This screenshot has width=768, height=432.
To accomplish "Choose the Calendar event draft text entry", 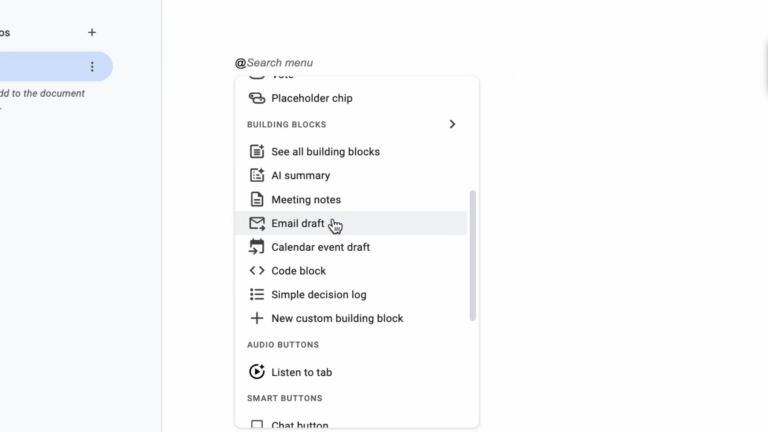I will [320, 247].
